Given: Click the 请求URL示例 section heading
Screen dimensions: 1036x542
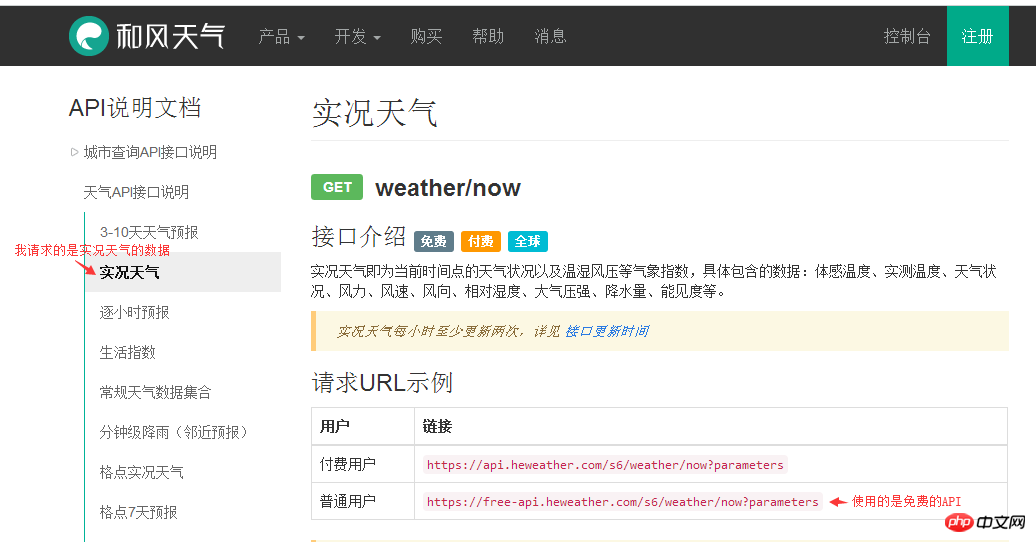Looking at the screenshot, I should [382, 383].
